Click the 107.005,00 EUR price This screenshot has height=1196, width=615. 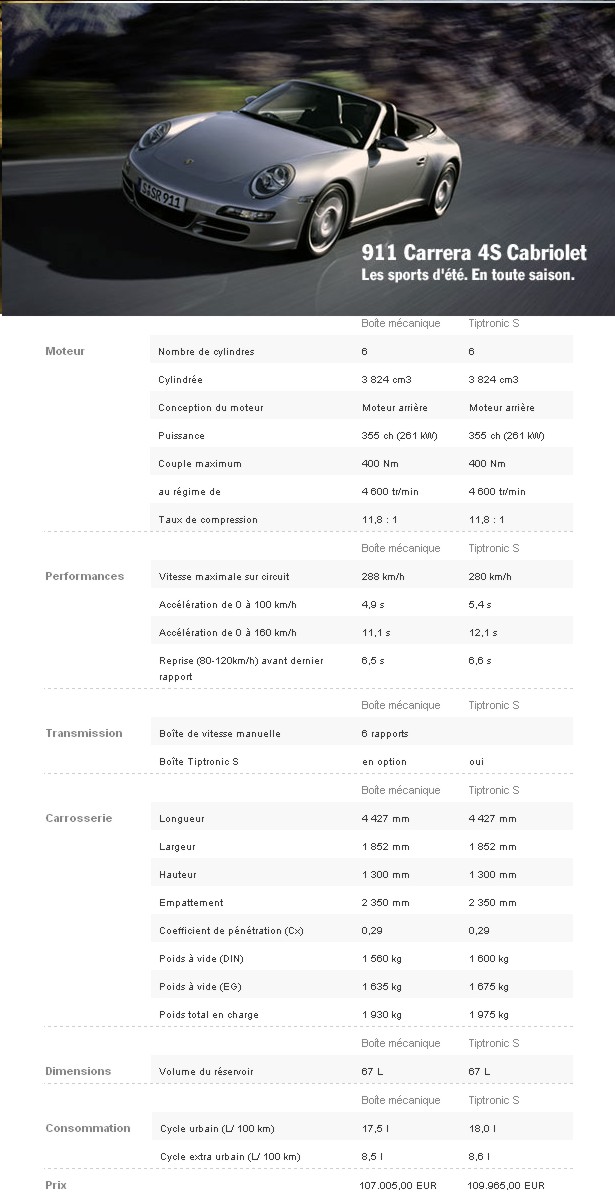[x=398, y=1186]
